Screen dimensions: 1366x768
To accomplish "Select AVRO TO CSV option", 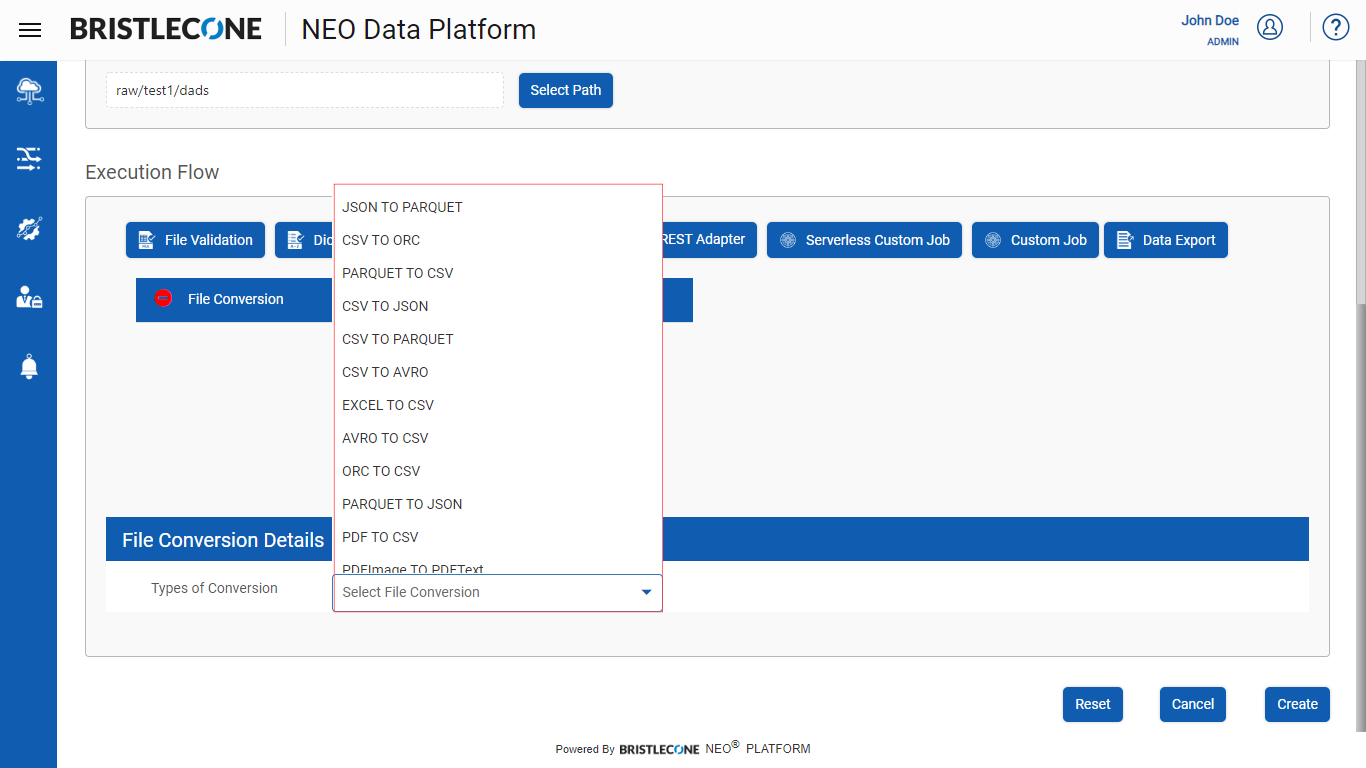I will pyautogui.click(x=498, y=438).
